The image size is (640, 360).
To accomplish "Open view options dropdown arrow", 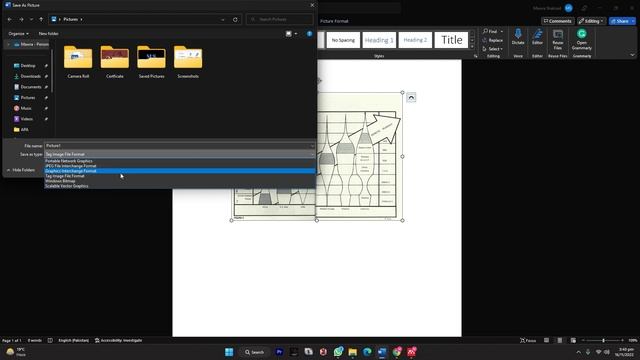I will pos(296,33).
